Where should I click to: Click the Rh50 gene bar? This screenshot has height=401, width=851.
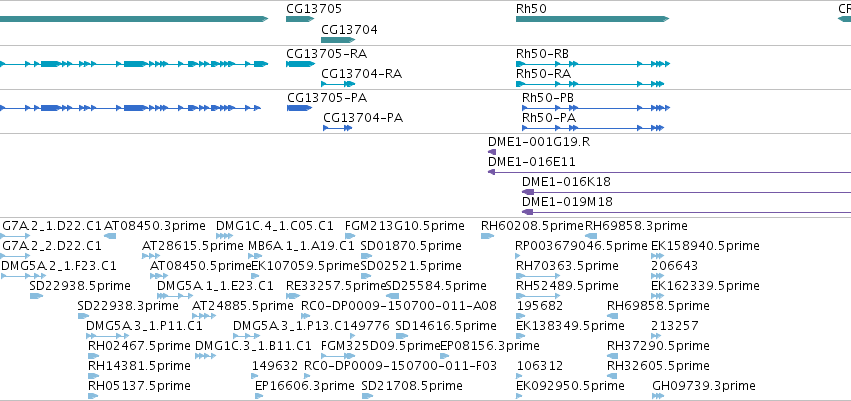[593, 19]
